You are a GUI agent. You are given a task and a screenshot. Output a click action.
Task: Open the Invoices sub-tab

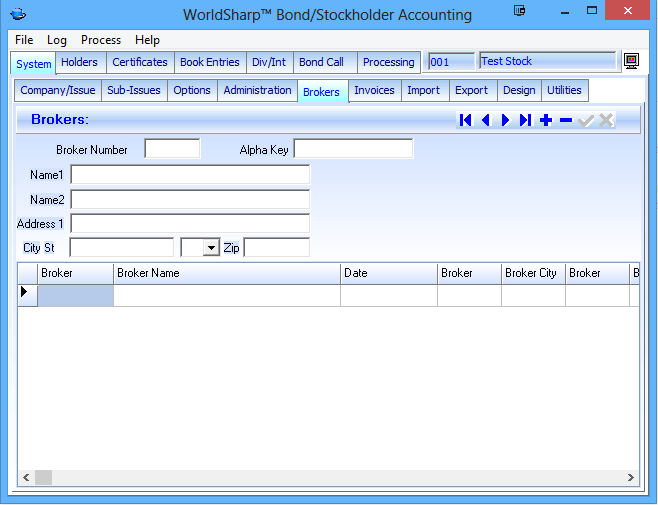(374, 90)
